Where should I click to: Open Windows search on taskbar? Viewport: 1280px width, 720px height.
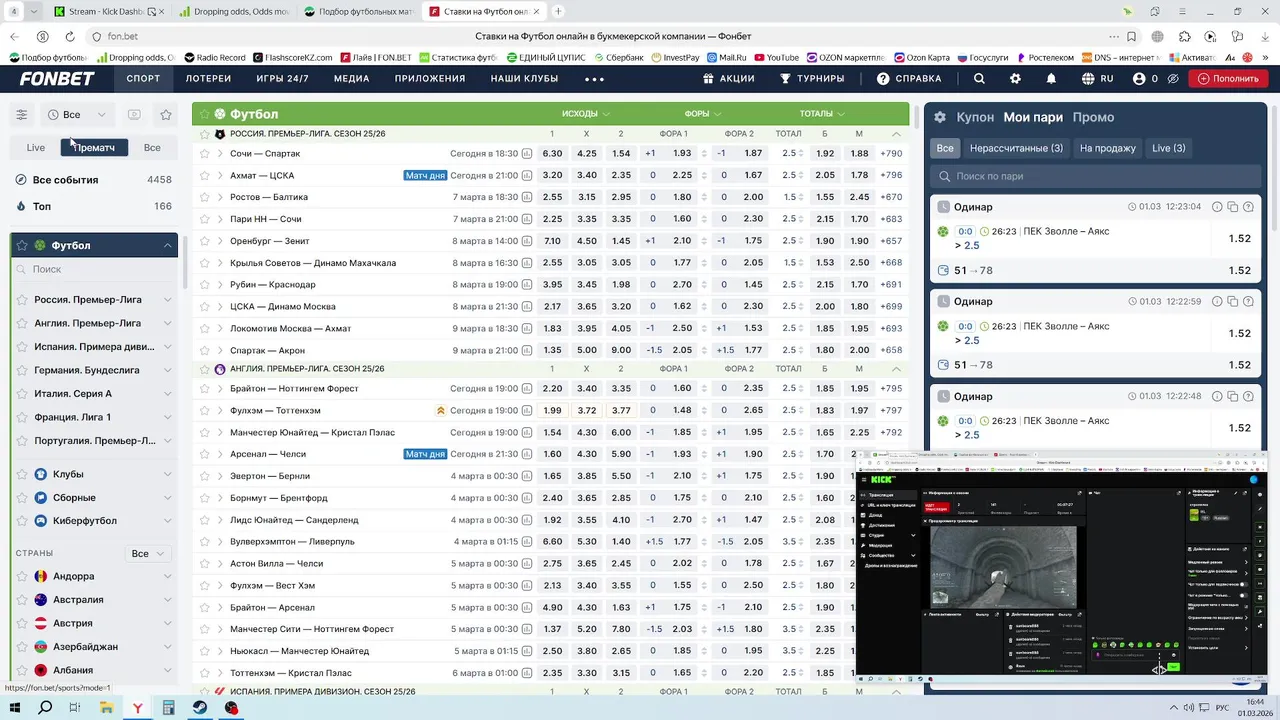point(45,708)
